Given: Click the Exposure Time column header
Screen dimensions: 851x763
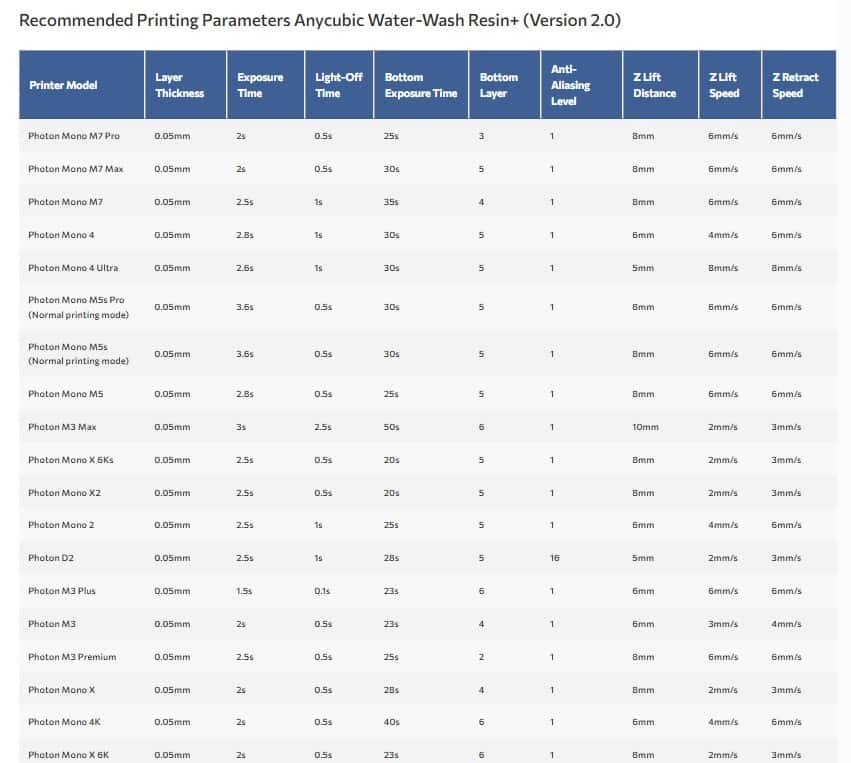Looking at the screenshot, I should click(x=260, y=85).
